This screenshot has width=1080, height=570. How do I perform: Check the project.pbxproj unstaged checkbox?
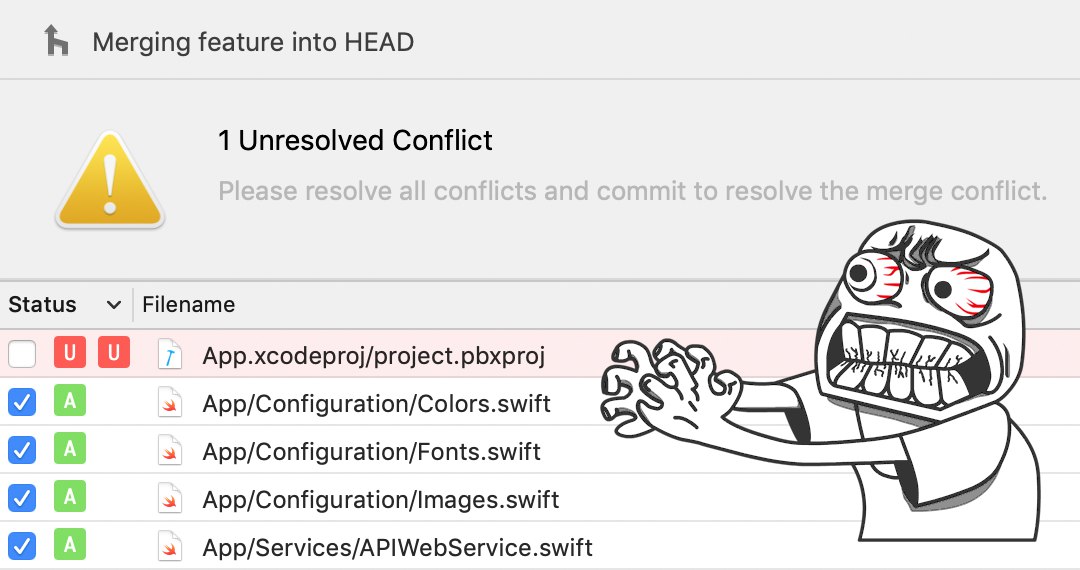22,354
